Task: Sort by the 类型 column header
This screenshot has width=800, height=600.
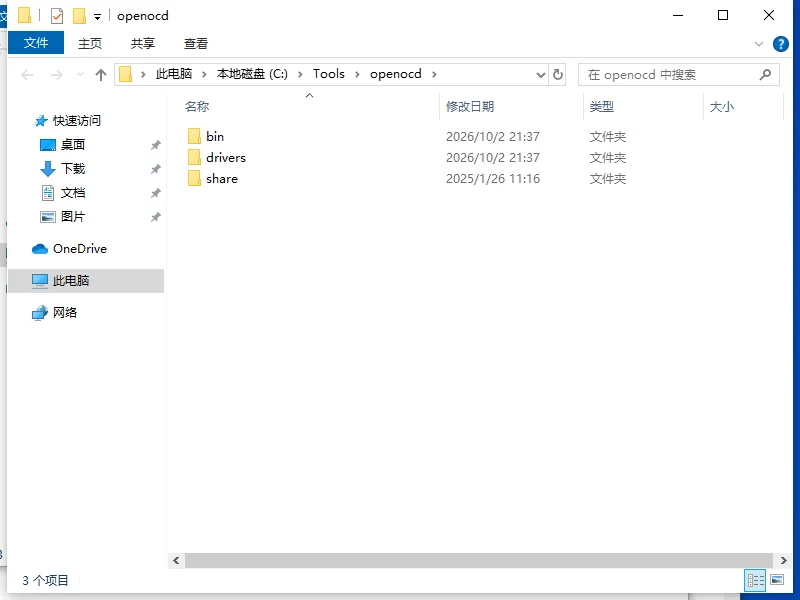Action: [x=602, y=107]
